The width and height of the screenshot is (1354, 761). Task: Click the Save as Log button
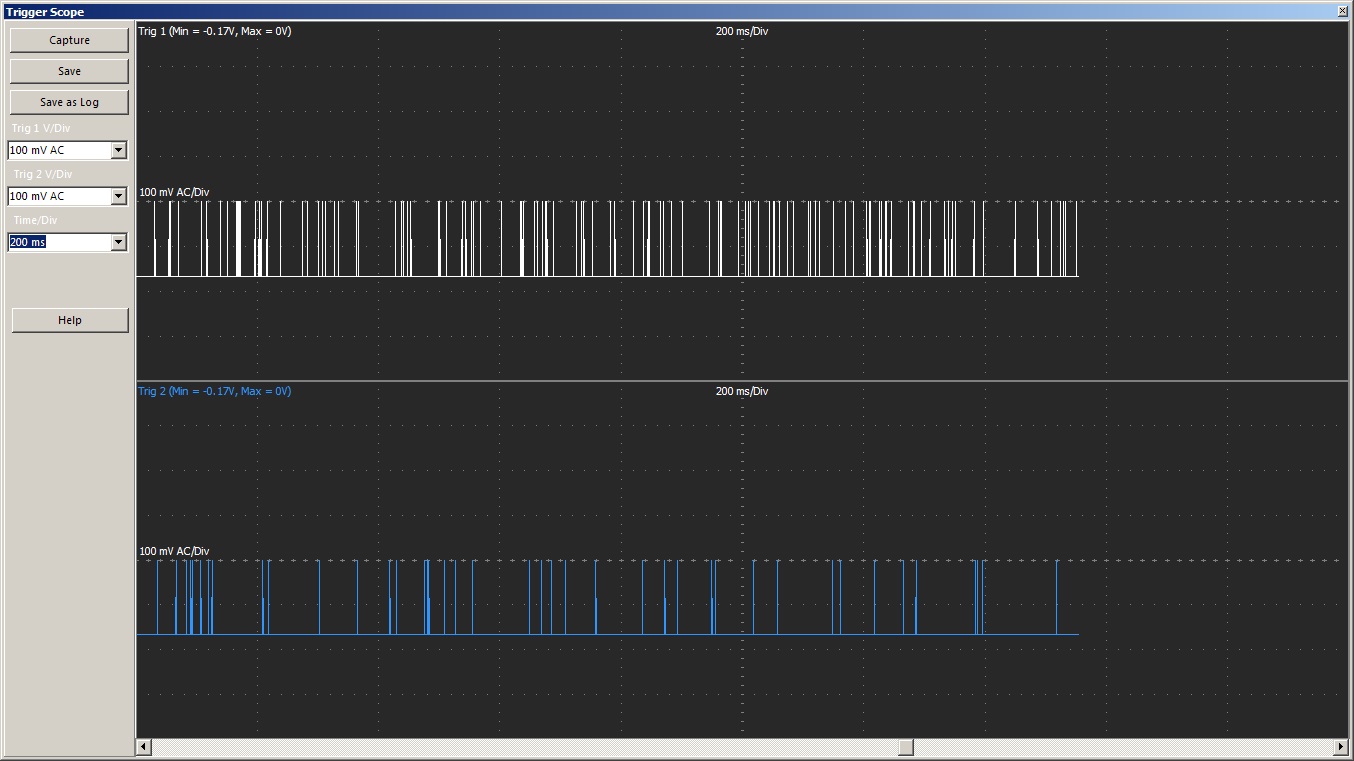pos(69,102)
